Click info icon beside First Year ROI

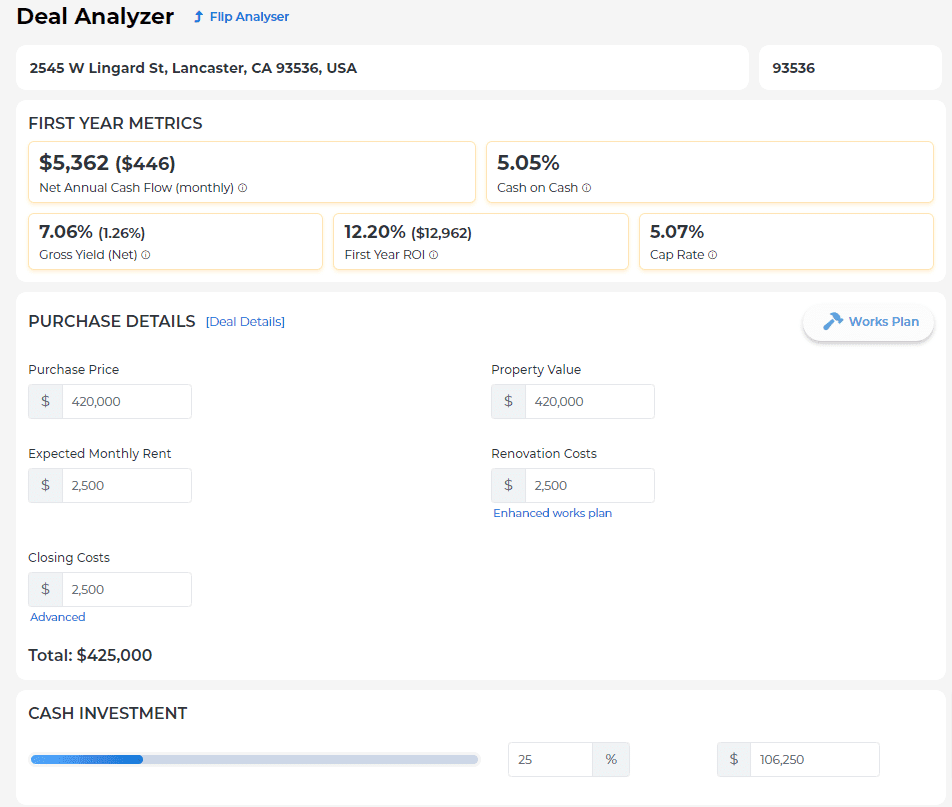point(434,254)
